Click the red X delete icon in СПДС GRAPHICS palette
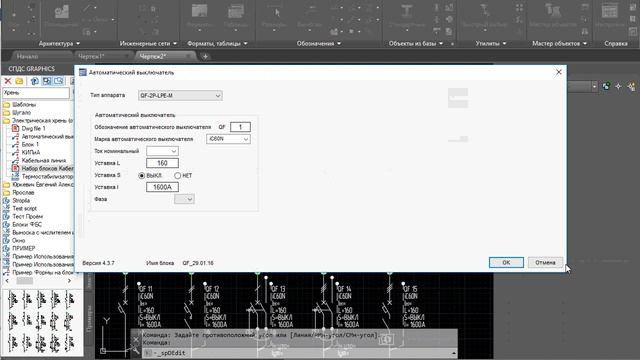This screenshot has width=640, height=360. click(7, 81)
